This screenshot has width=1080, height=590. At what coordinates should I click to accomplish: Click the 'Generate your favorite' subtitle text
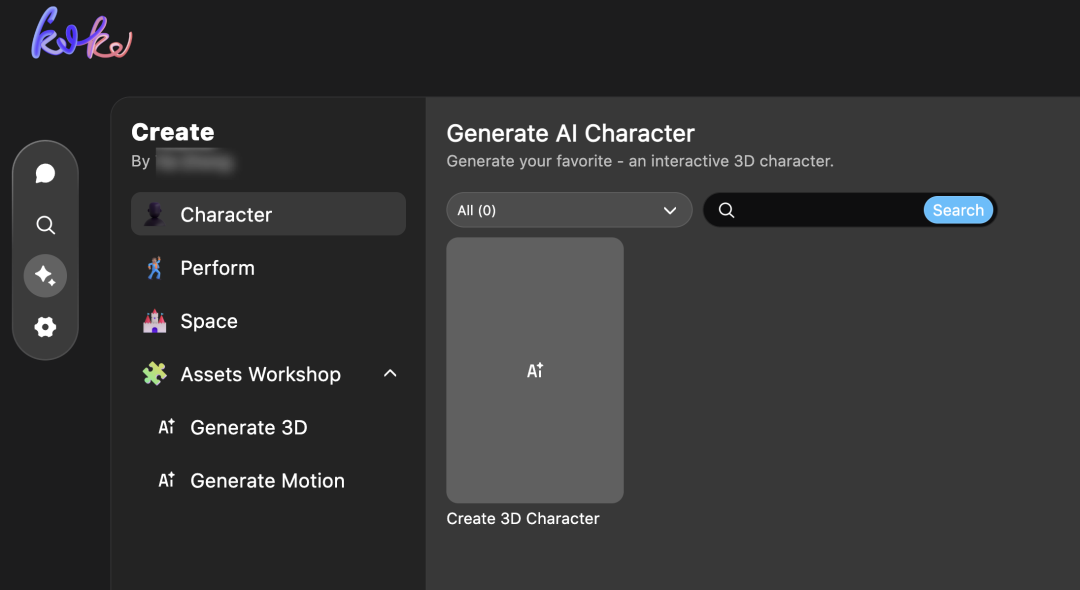coord(640,161)
